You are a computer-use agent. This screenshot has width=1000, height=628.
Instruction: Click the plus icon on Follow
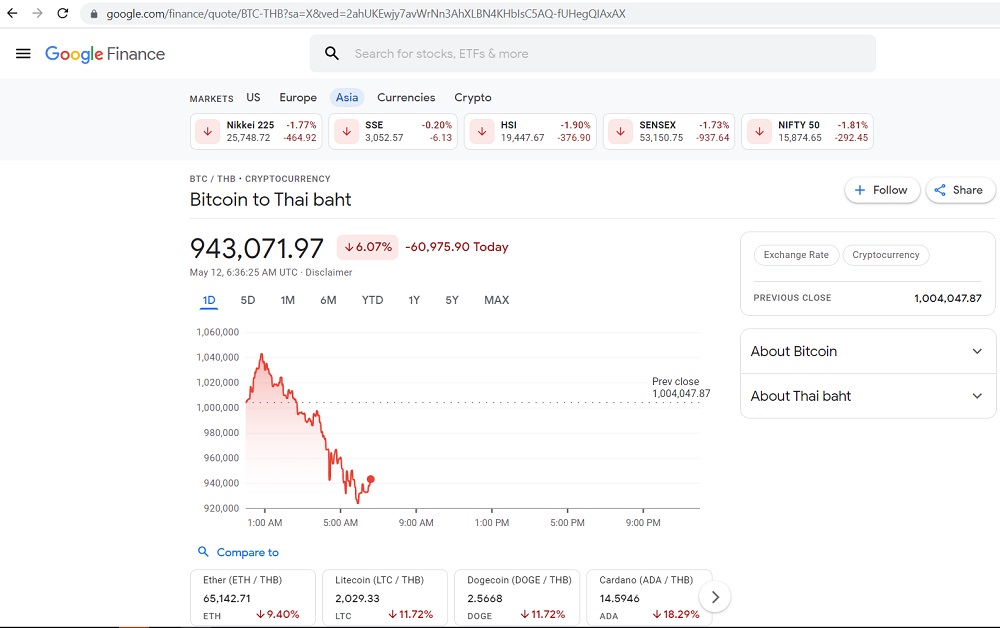coord(860,190)
